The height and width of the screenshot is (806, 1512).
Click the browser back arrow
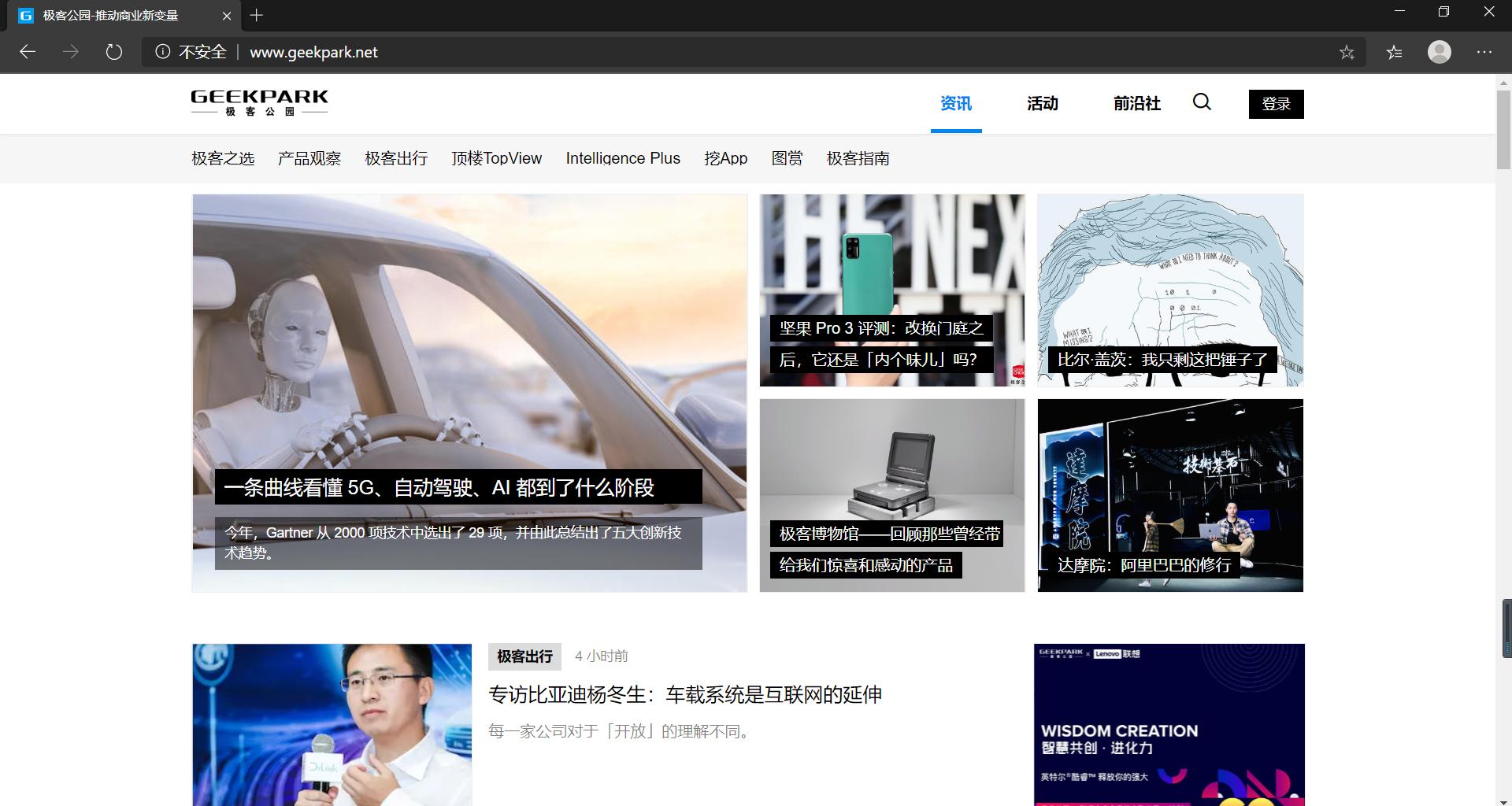tap(28, 52)
